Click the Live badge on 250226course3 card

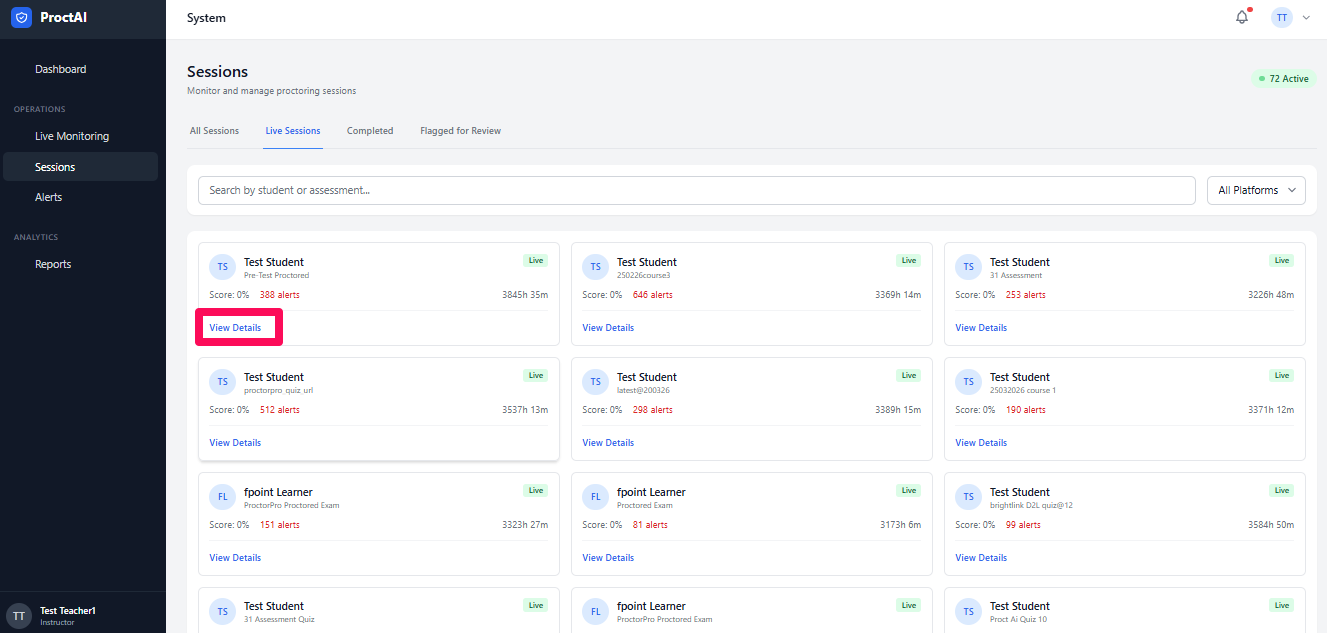[x=908, y=260]
